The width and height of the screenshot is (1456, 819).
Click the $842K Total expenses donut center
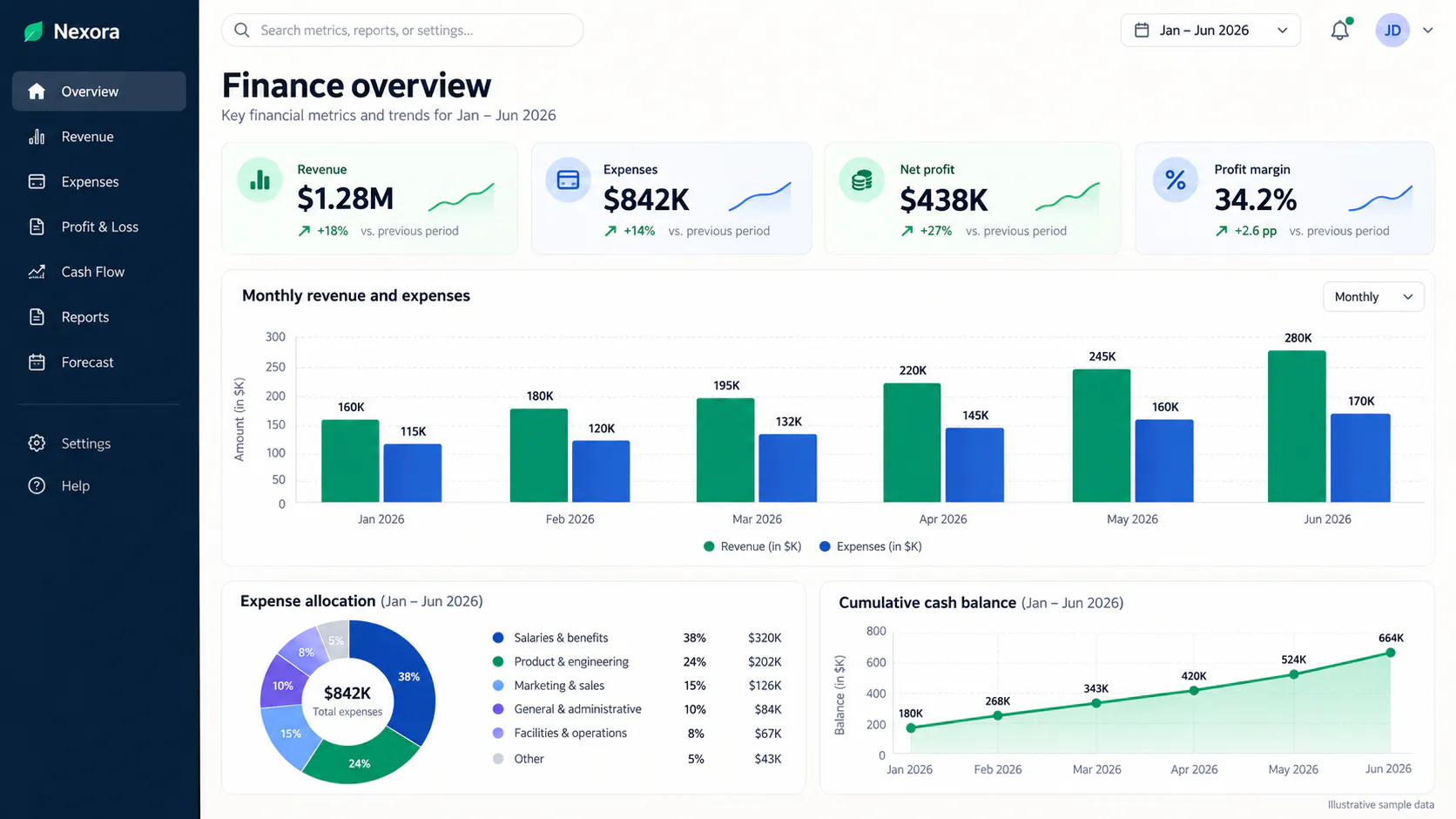pyautogui.click(x=347, y=701)
